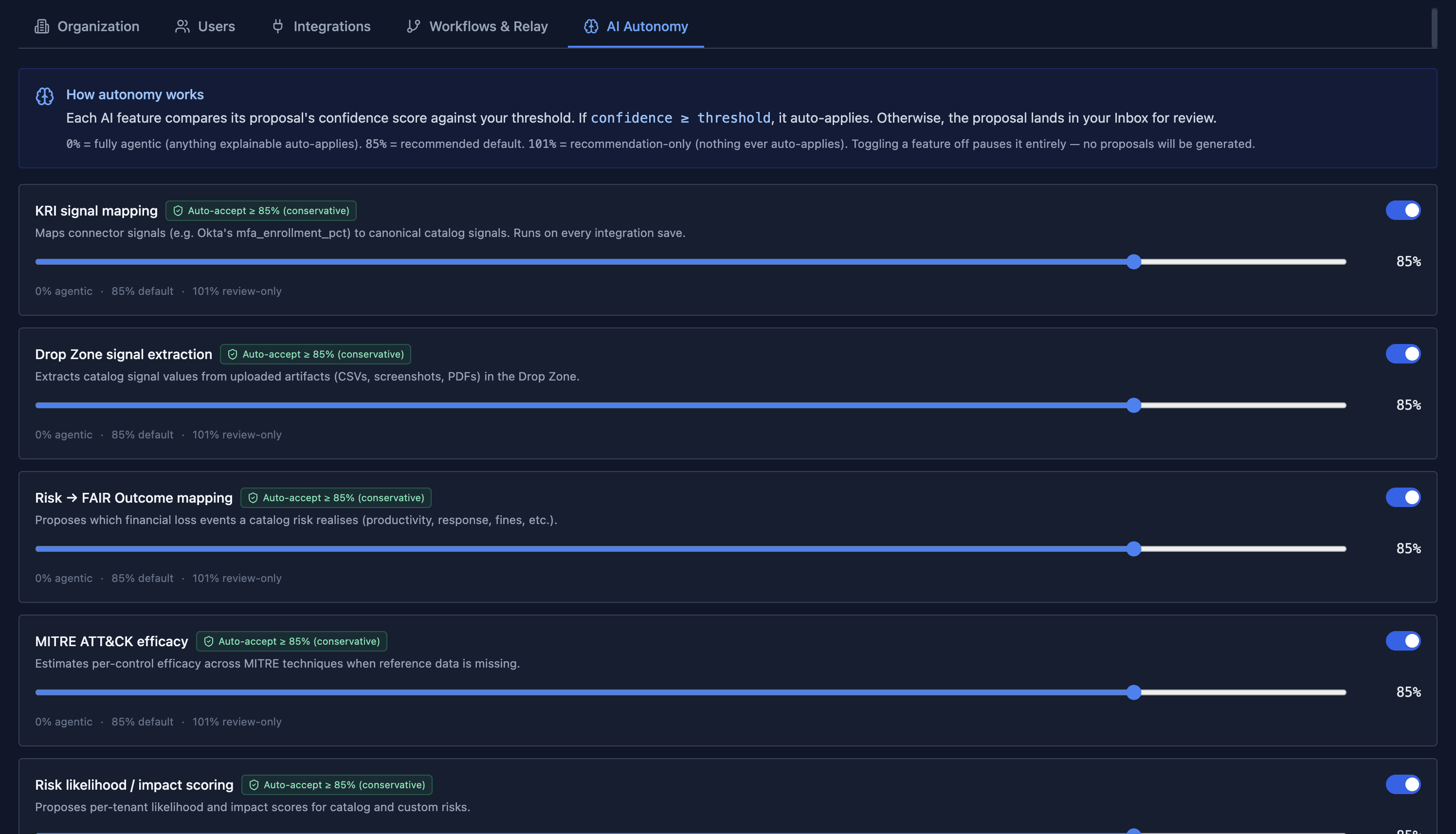Click the Workflows & Relay branch icon
The image size is (1456, 834).
click(414, 26)
